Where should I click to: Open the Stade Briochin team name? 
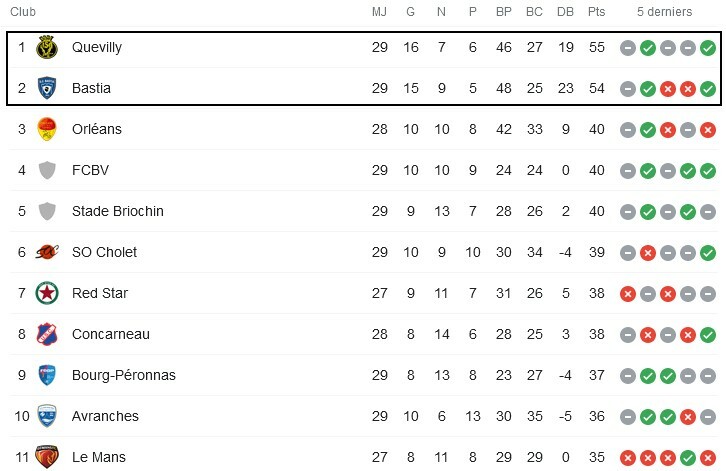coord(117,211)
